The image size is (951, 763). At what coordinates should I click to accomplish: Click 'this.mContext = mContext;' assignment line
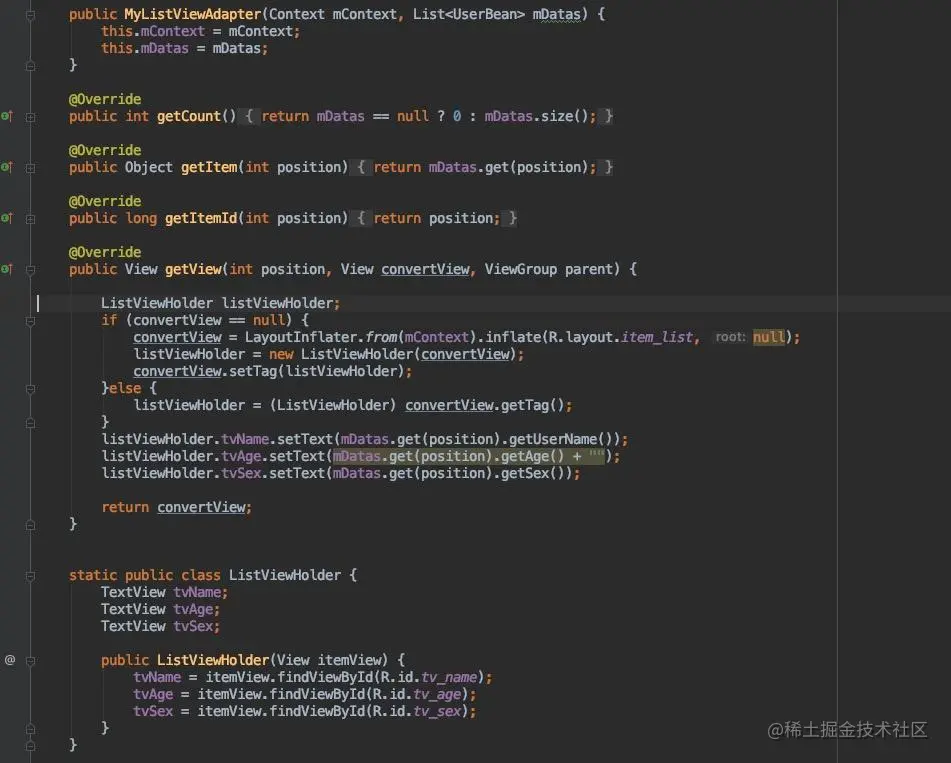[x=200, y=31]
